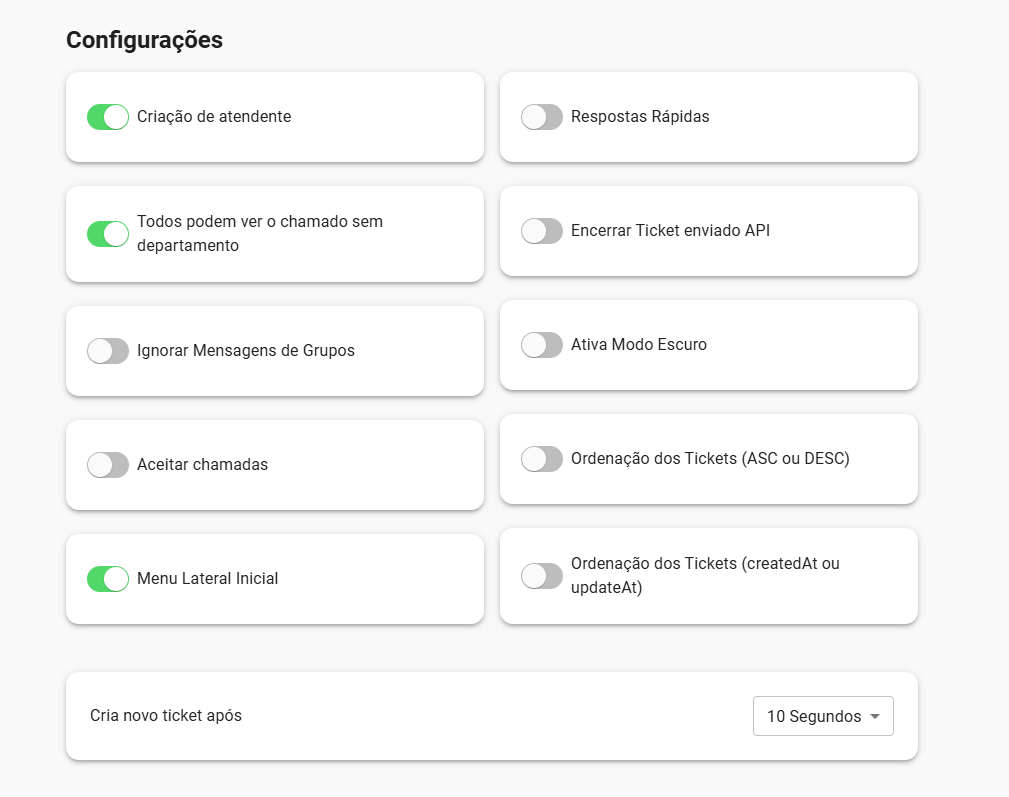
Task: Click the Respostas Rápidas label text
Action: (640, 117)
